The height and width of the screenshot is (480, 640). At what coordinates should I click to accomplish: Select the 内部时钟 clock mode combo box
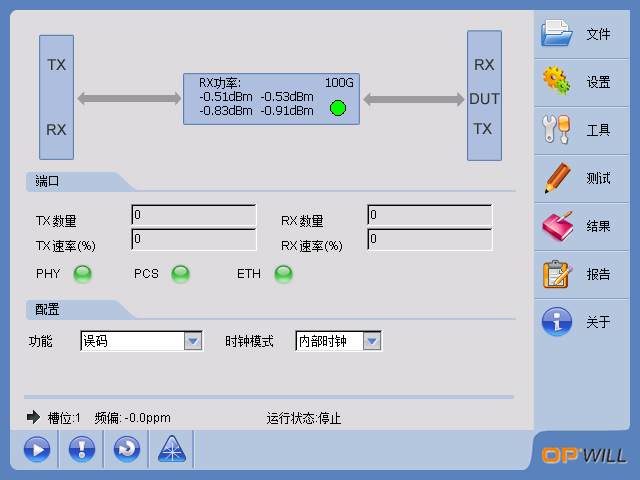coord(338,341)
